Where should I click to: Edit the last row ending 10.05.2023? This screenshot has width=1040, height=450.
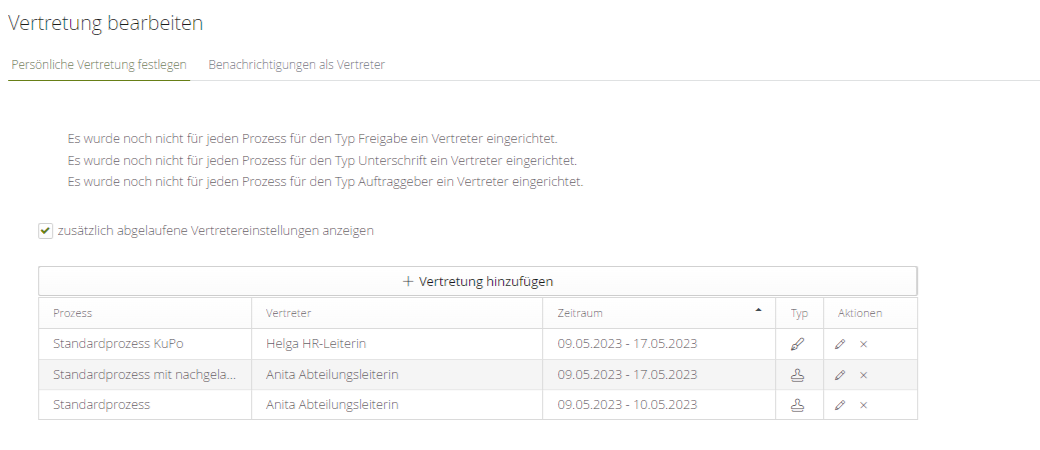840,405
